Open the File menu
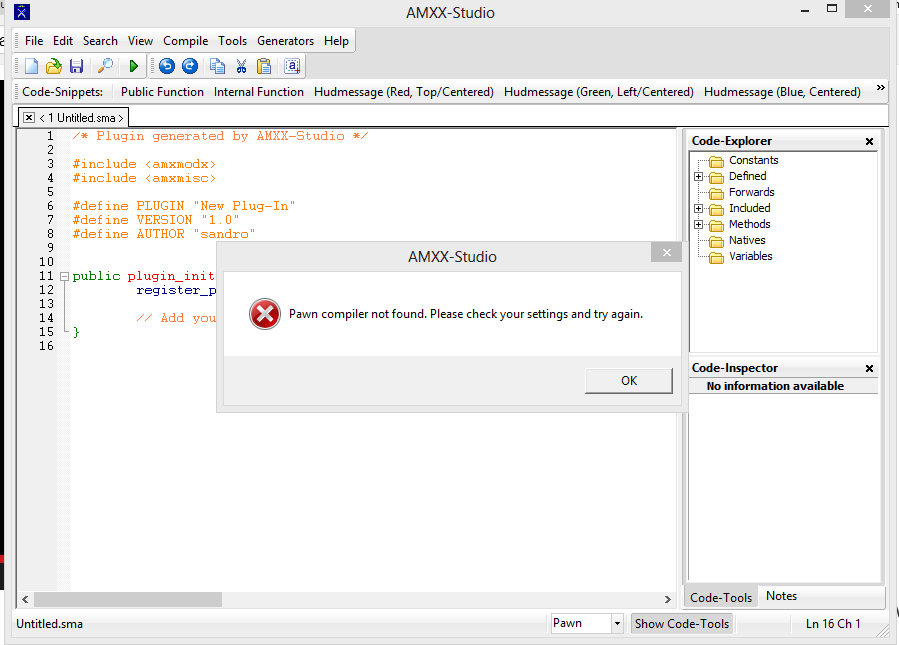This screenshot has width=899, height=645. click(34, 41)
